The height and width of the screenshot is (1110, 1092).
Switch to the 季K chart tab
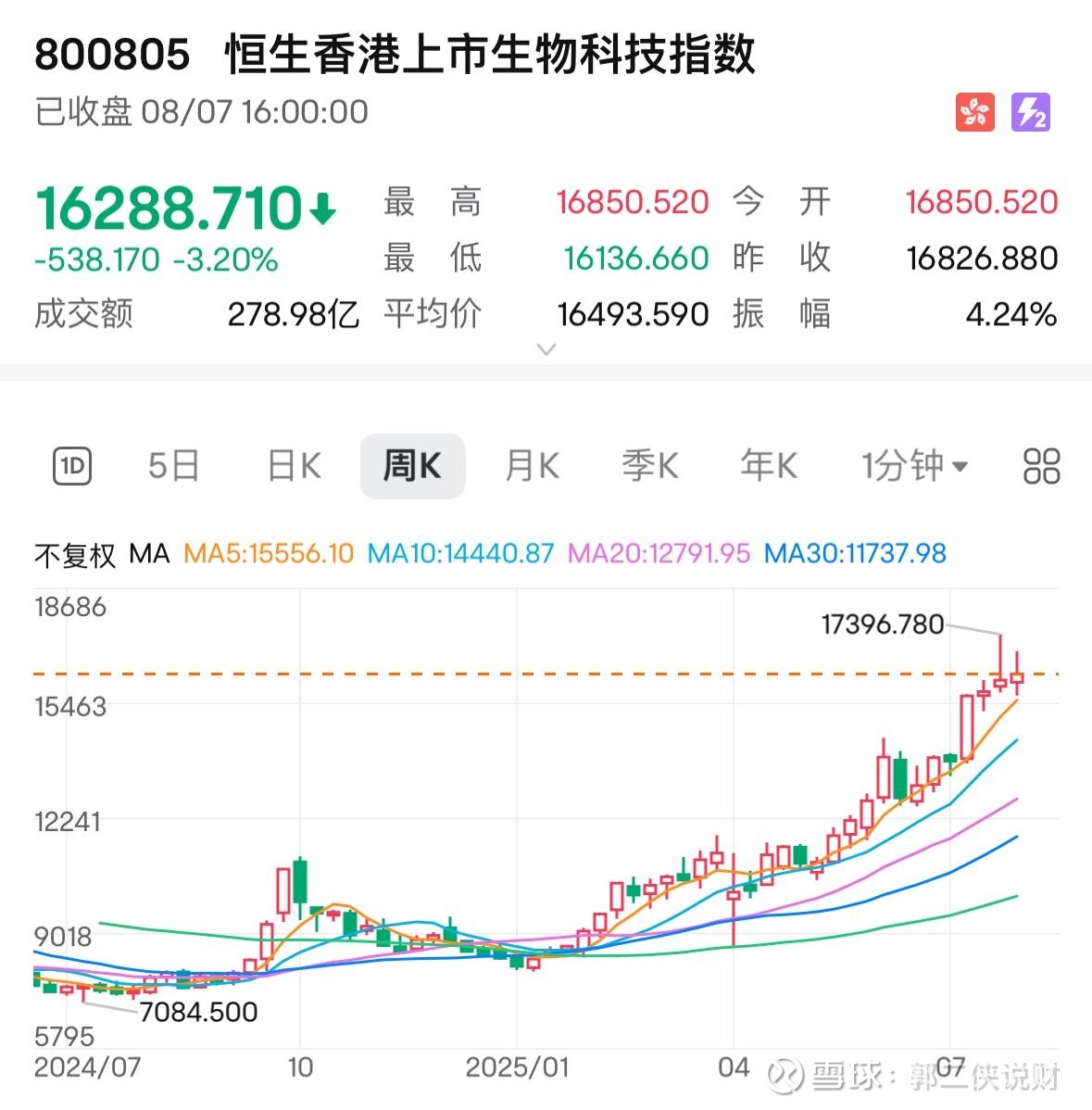click(x=650, y=466)
